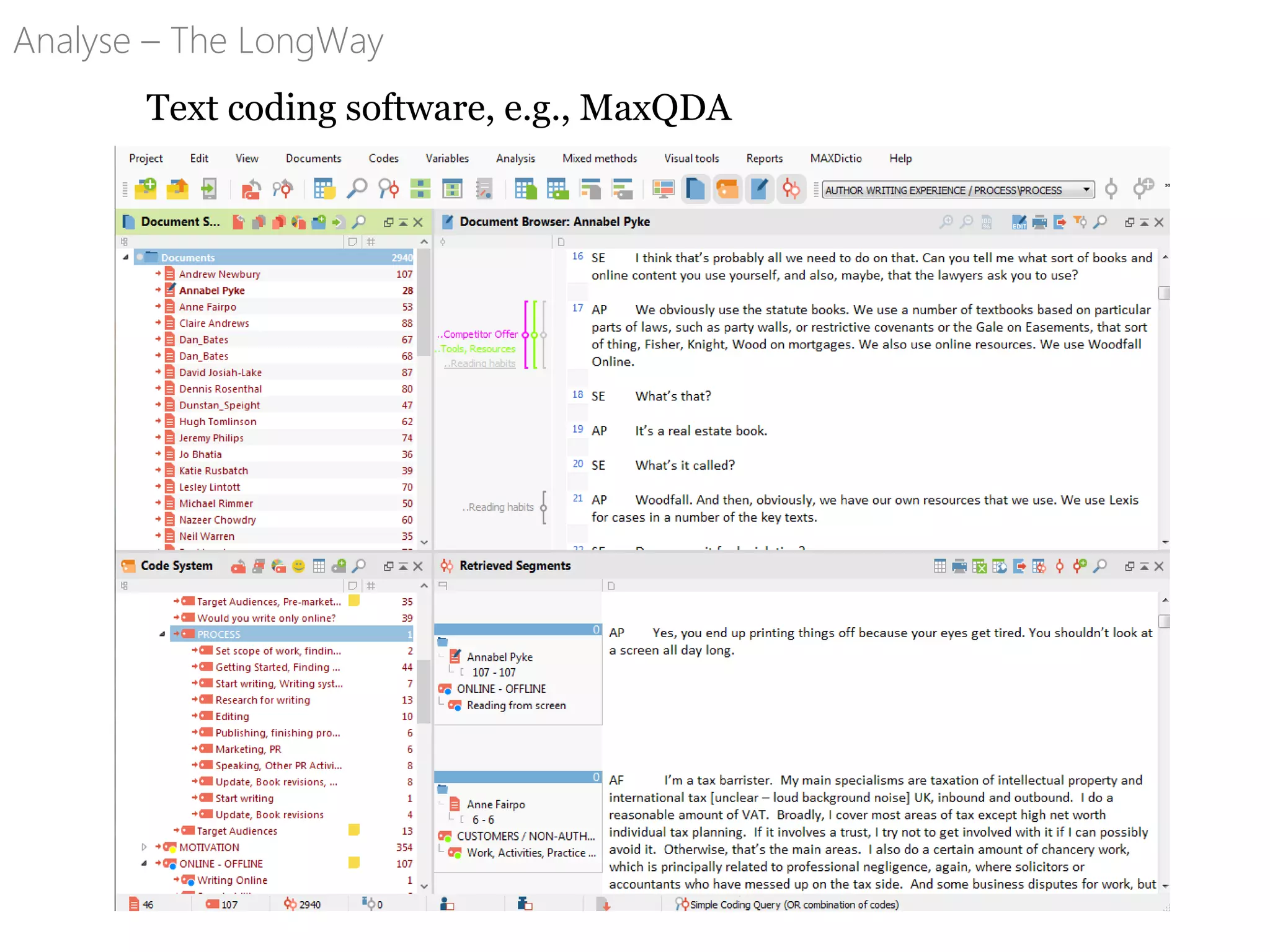Click the yellow memo on Target Audiences
The image size is (1270, 952).
[x=354, y=830]
